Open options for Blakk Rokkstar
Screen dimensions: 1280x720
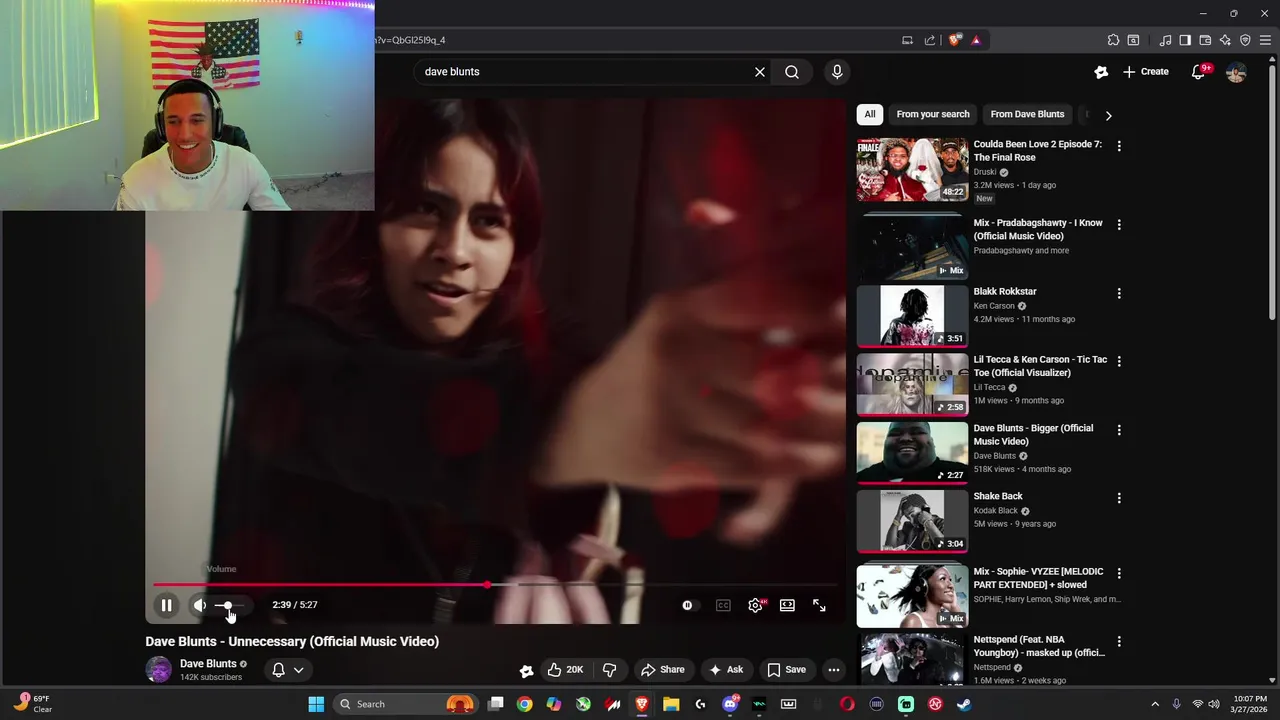(x=1119, y=294)
